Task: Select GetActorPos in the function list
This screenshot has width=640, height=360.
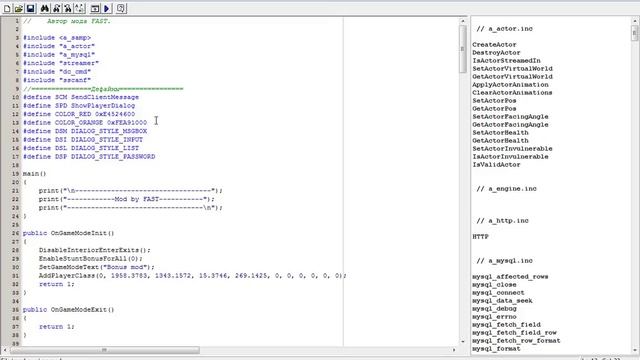Action: 494,109
